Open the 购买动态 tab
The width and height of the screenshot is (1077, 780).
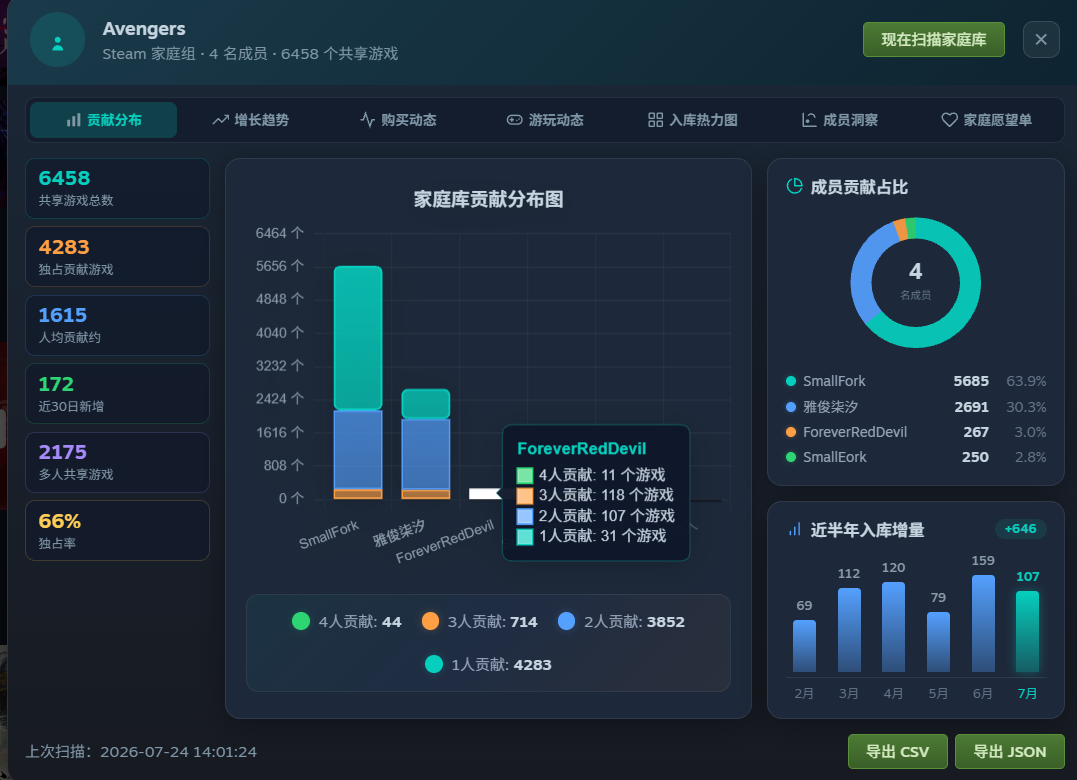coord(398,120)
